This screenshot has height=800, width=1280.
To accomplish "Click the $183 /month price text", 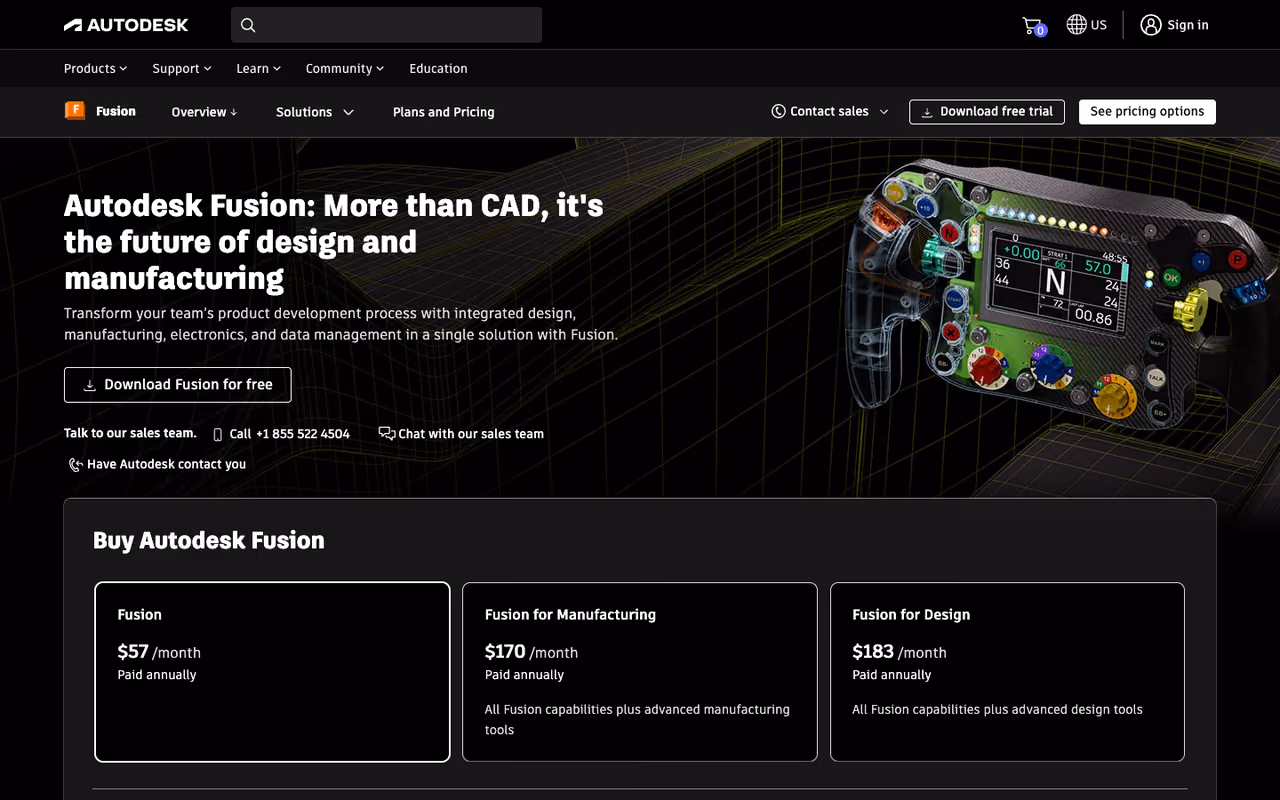I will (x=899, y=652).
